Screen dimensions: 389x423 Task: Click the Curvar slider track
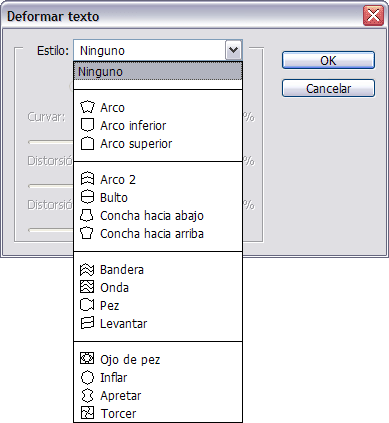pyautogui.click(x=51, y=142)
